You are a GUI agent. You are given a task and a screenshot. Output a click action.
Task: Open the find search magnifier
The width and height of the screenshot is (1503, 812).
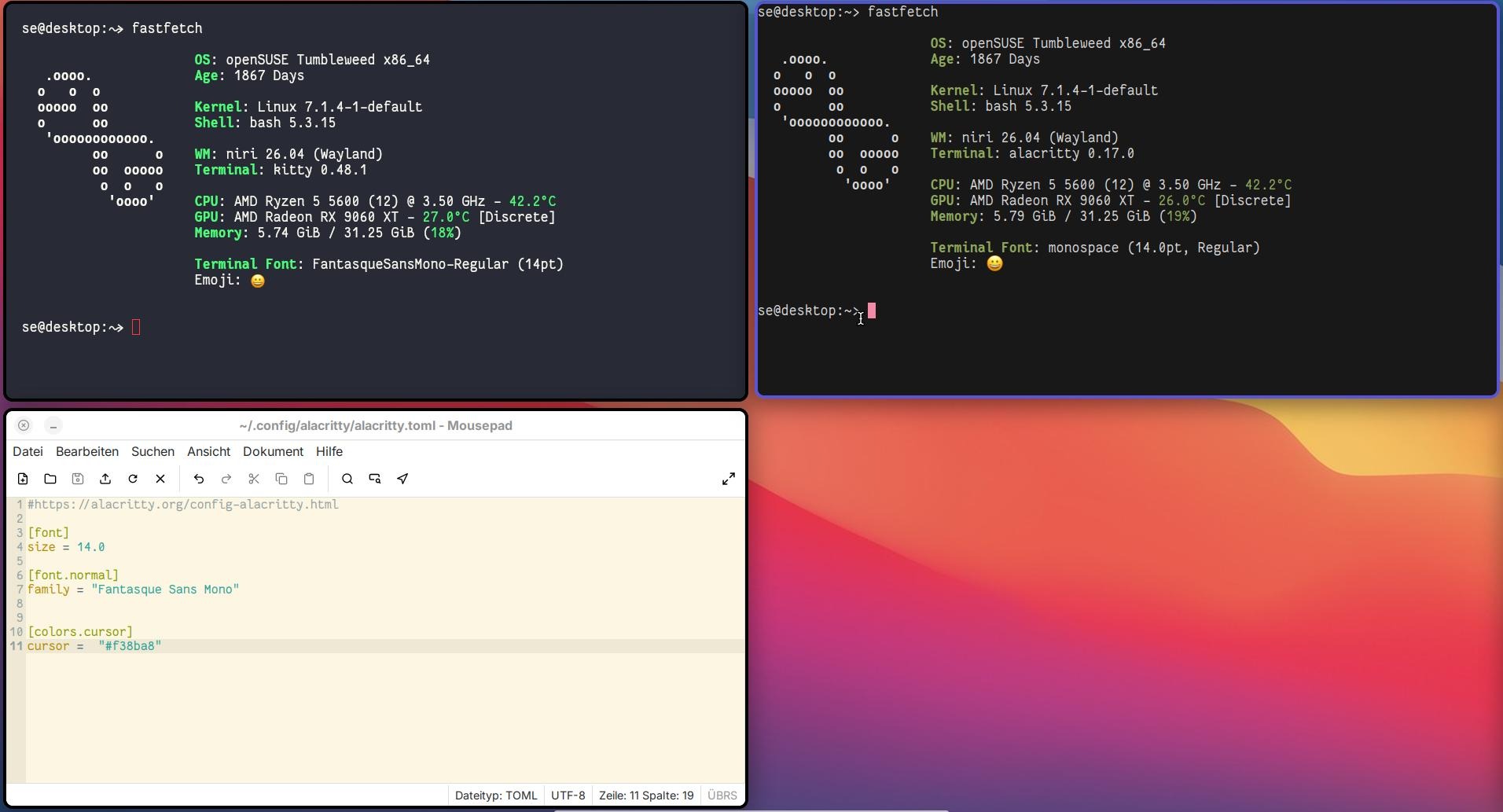click(x=347, y=479)
